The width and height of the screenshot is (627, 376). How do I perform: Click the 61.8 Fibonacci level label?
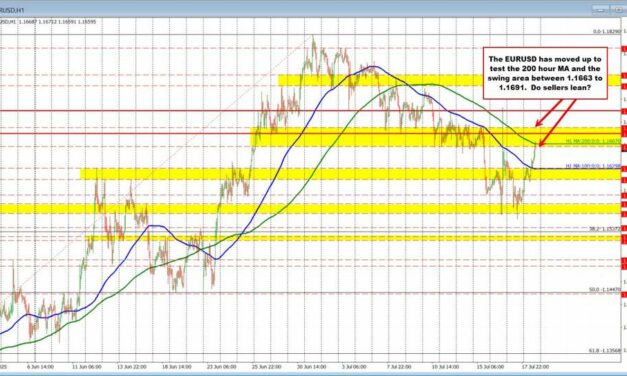605,350
